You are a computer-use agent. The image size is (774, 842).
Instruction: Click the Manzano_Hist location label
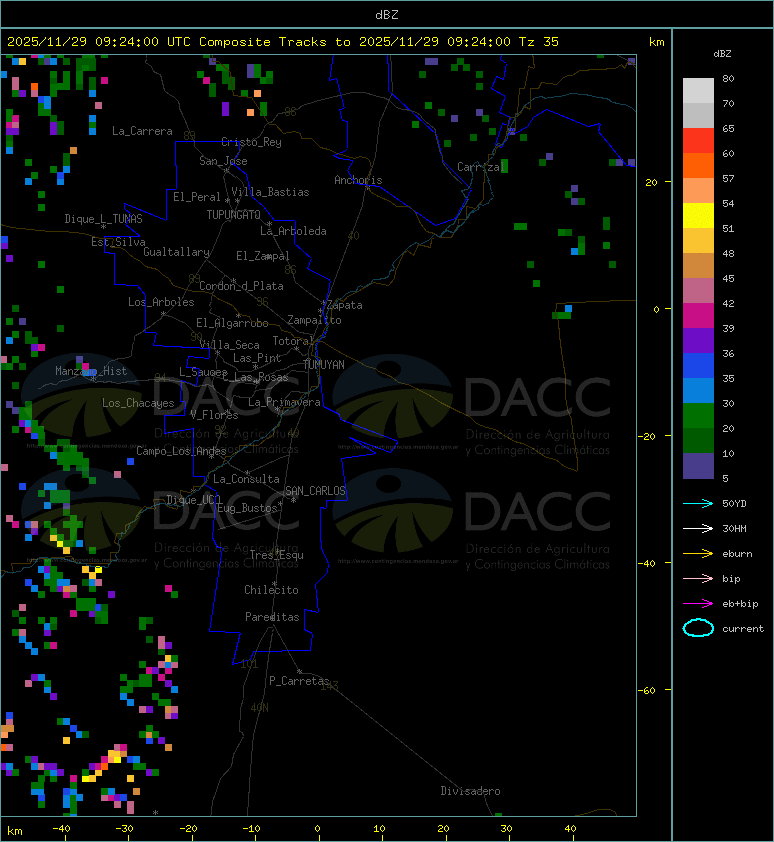[x=91, y=371]
